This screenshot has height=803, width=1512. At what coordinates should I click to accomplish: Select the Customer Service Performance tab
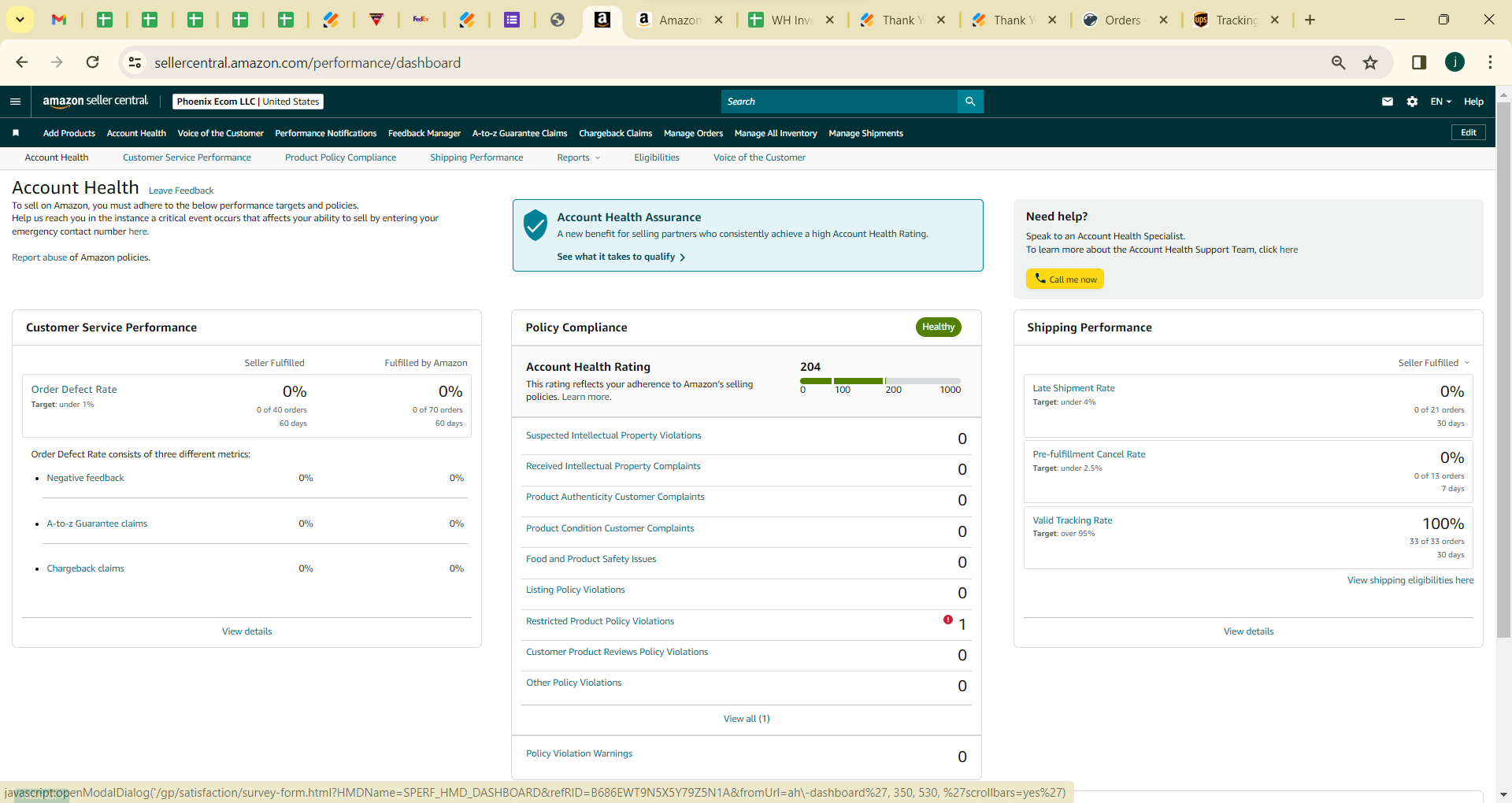pyautogui.click(x=187, y=157)
